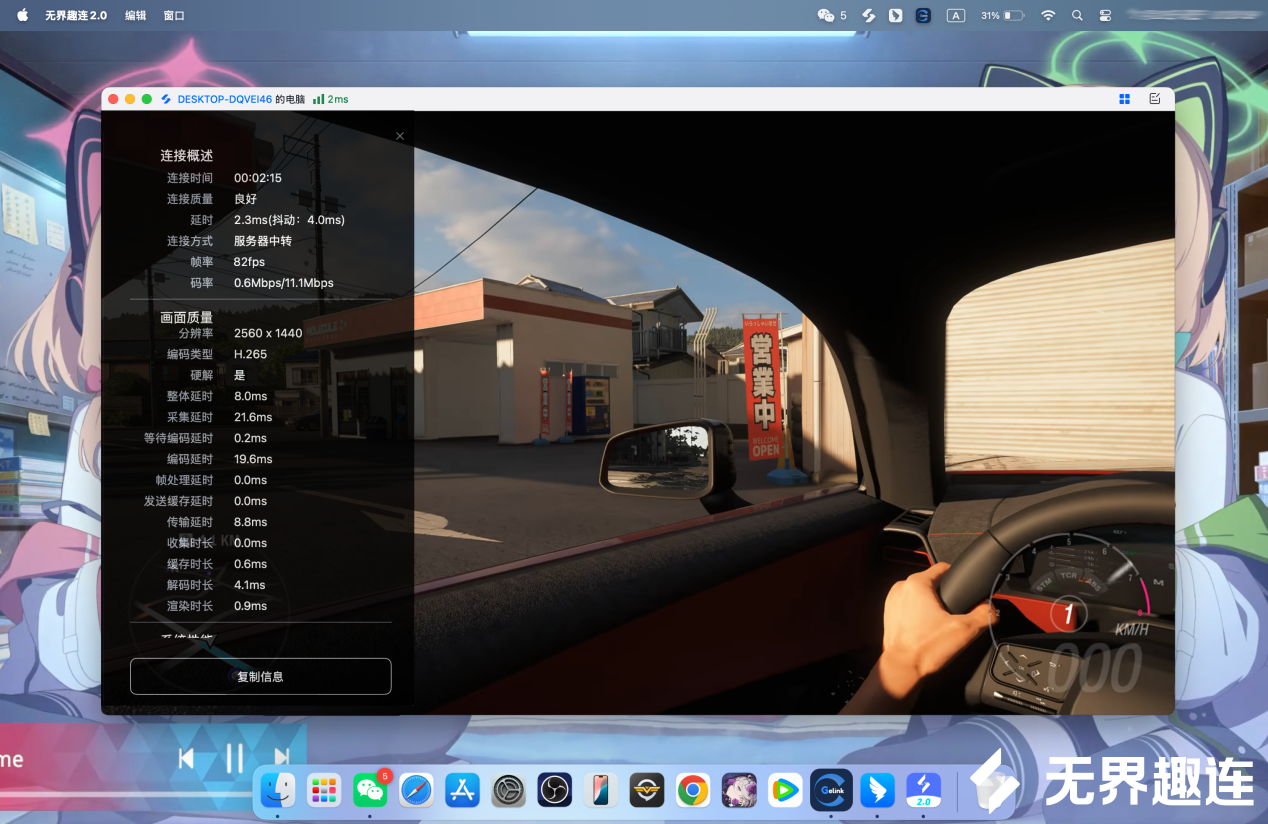Click the DESKTOP-DQVEI46 的电脑 window title
The image size is (1268, 824).
(241, 99)
